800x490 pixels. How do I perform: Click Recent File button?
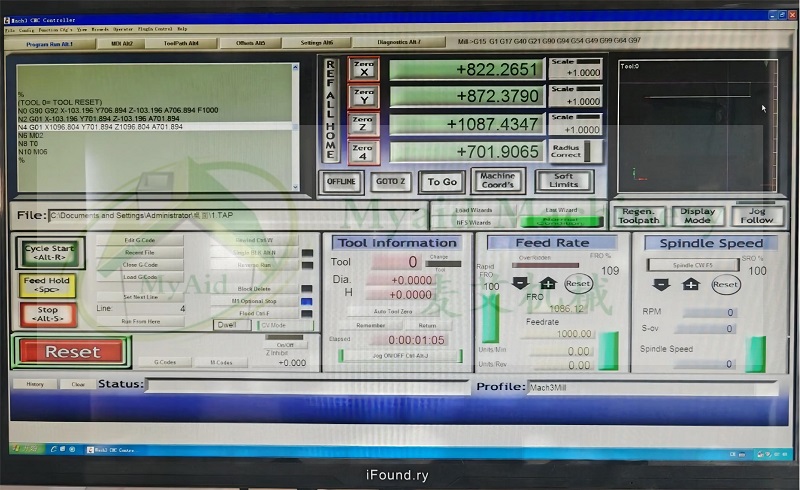(x=140, y=253)
